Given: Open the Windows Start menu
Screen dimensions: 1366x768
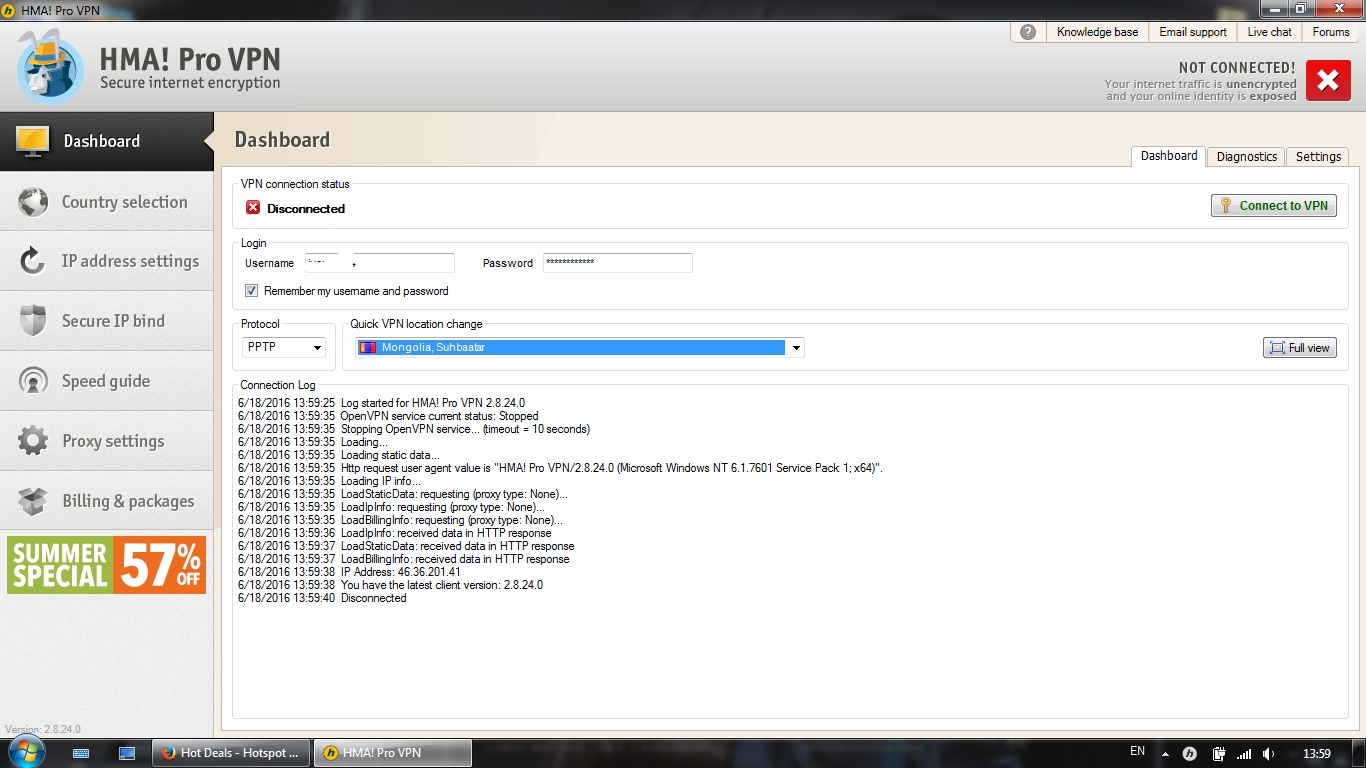Looking at the screenshot, I should [26, 752].
